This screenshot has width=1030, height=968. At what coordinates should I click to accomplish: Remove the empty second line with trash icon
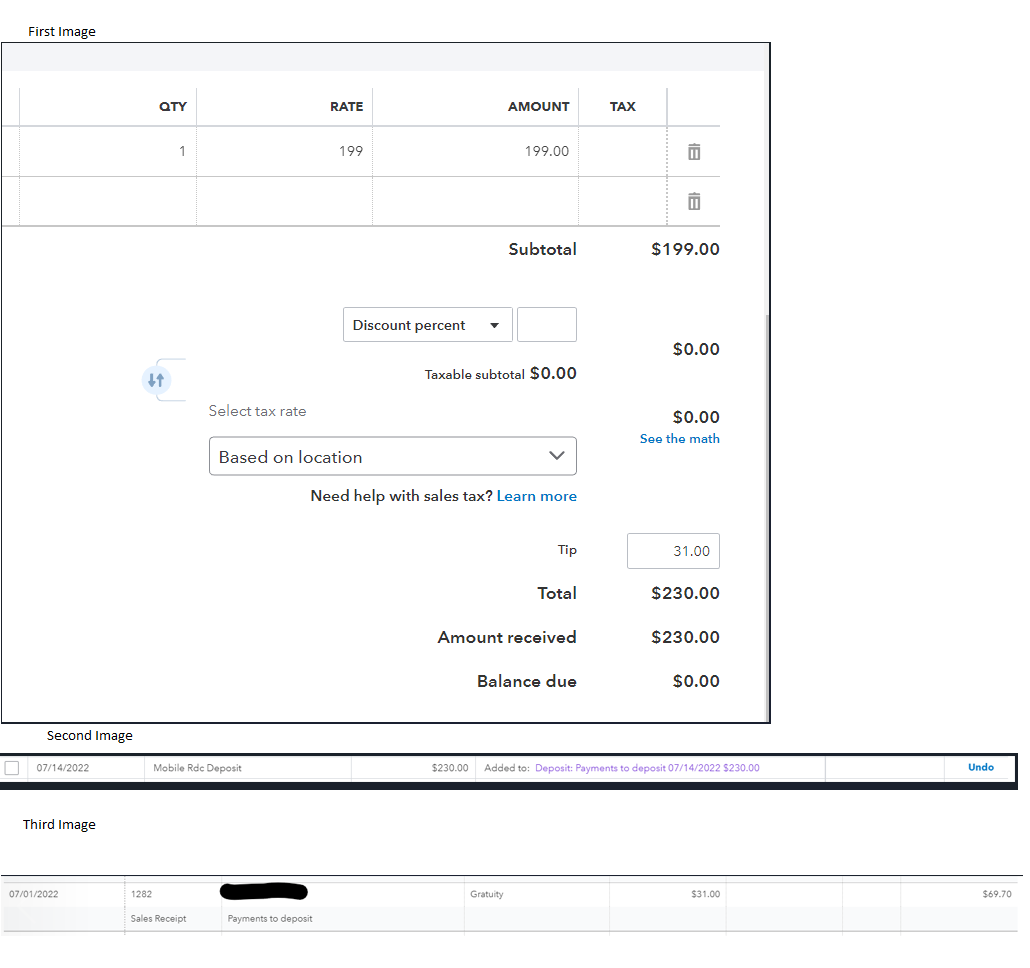pos(693,200)
